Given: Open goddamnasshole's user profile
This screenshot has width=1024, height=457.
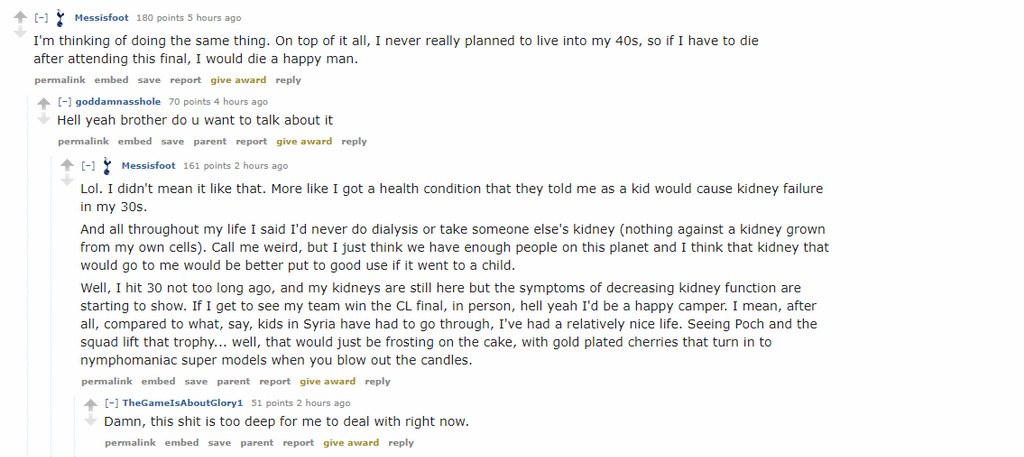Looking at the screenshot, I should point(118,101).
